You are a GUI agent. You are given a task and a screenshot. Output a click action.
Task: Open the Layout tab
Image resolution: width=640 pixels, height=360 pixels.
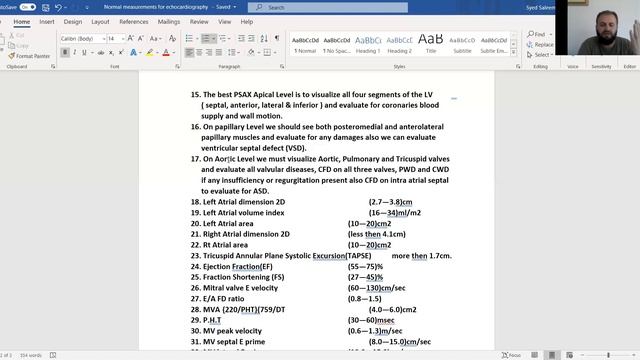(100, 22)
